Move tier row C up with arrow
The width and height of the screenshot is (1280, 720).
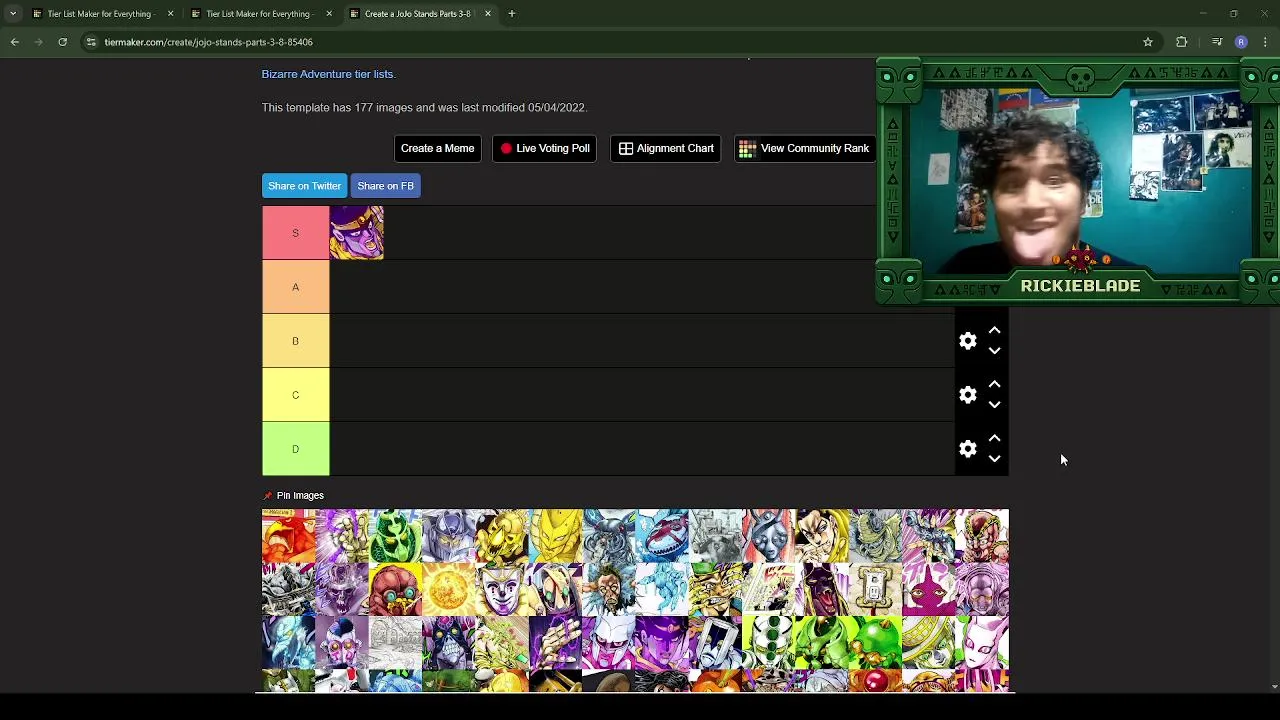pyautogui.click(x=994, y=385)
